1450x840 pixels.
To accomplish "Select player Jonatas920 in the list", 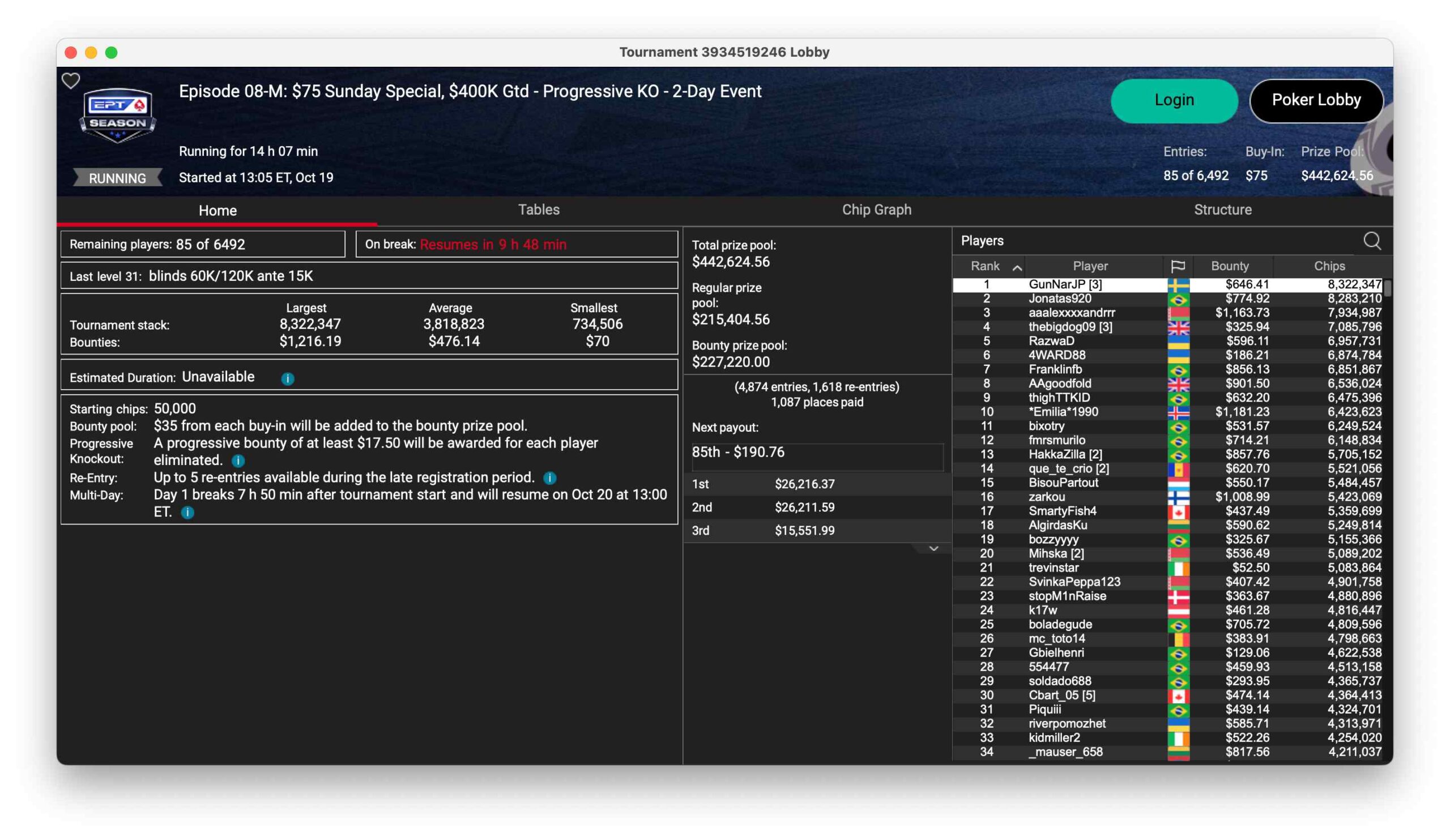I will pyautogui.click(x=1060, y=299).
